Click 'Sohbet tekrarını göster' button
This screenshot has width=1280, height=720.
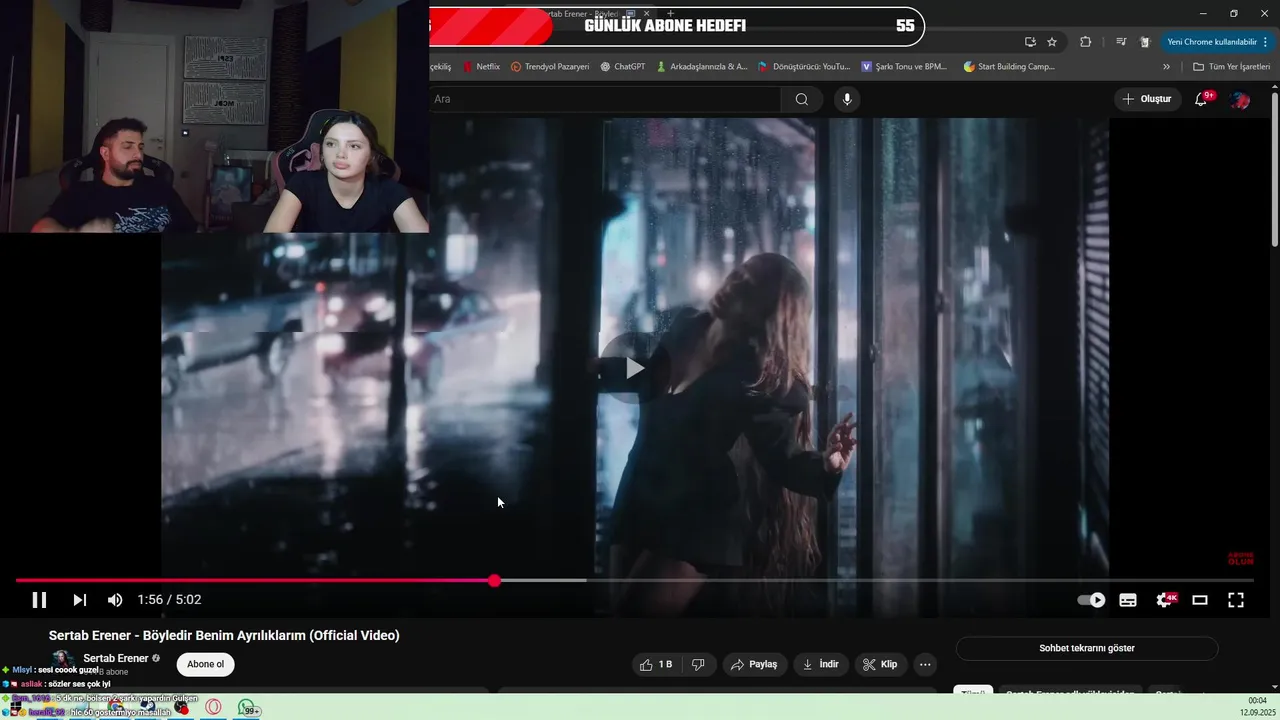(x=1087, y=648)
